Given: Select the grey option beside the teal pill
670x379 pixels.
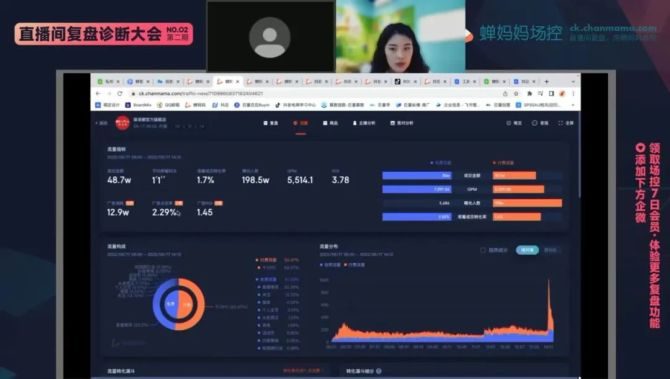Looking at the screenshot, I should [x=550, y=250].
